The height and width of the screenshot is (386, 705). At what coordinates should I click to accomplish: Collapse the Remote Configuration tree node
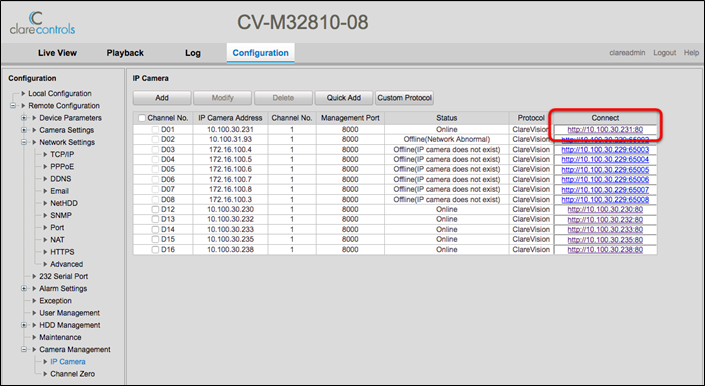pos(13,106)
